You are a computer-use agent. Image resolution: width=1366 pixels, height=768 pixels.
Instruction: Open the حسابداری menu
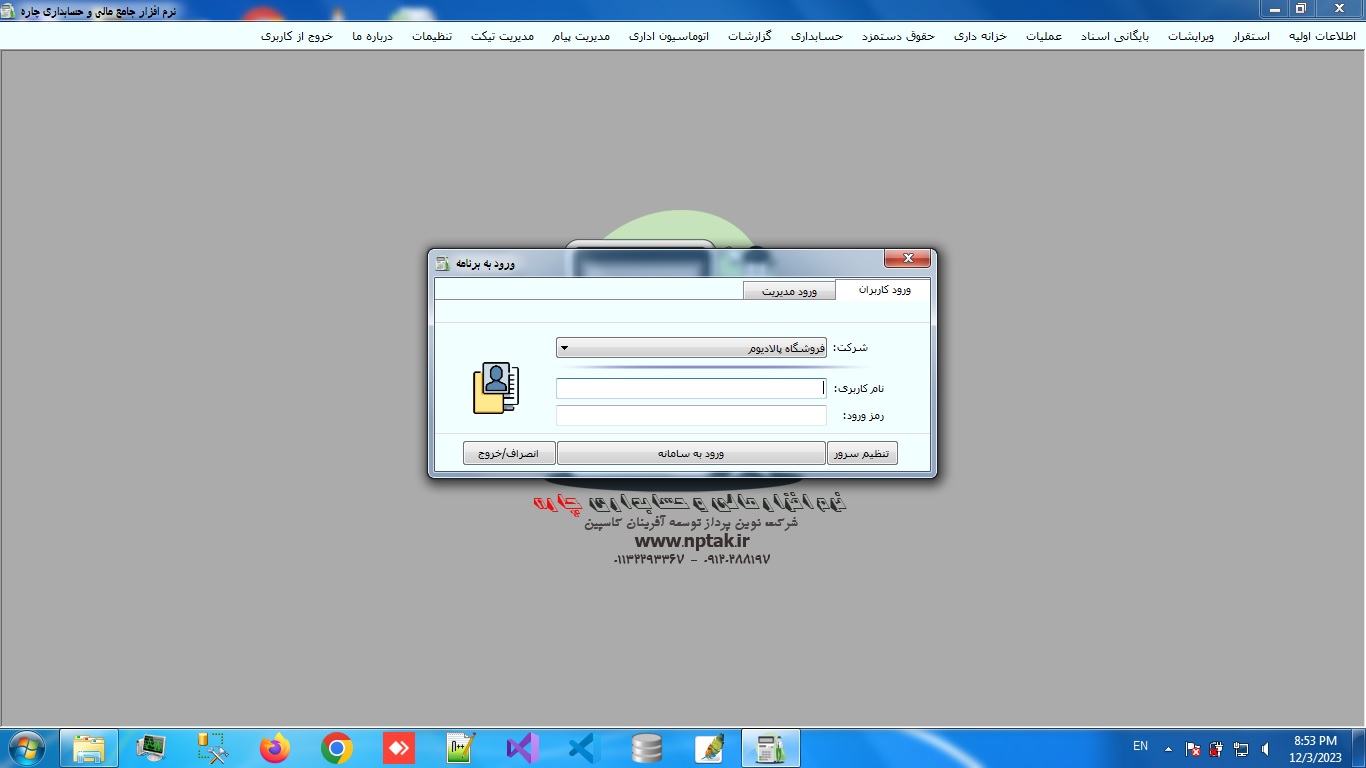click(816, 36)
